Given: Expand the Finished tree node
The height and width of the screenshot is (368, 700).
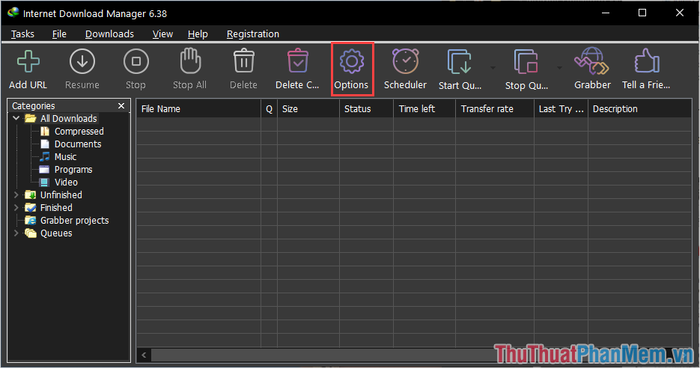Looking at the screenshot, I should pyautogui.click(x=16, y=208).
